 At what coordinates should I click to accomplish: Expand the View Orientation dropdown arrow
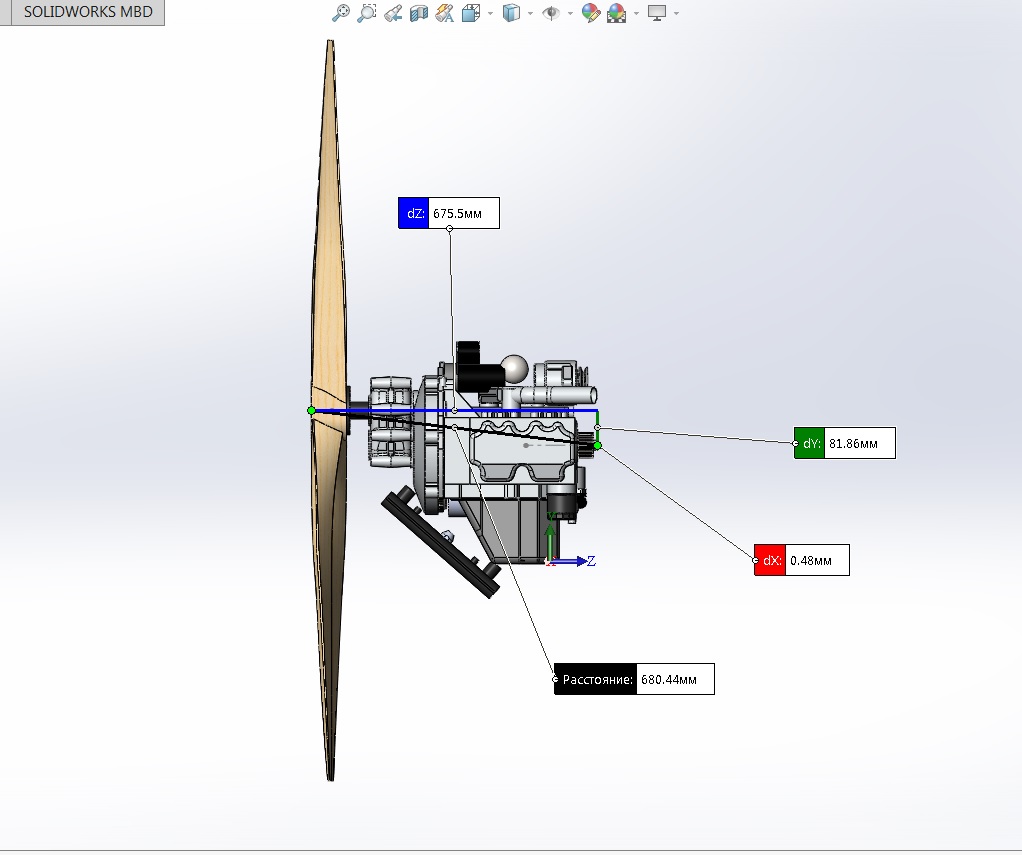[x=489, y=14]
